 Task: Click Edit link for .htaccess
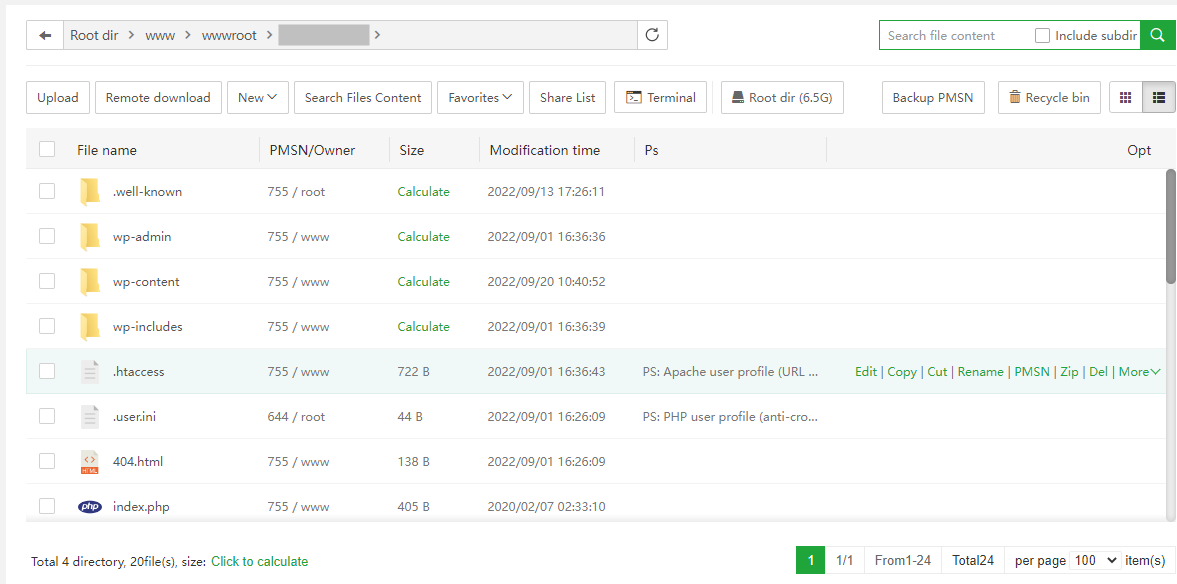pos(865,372)
